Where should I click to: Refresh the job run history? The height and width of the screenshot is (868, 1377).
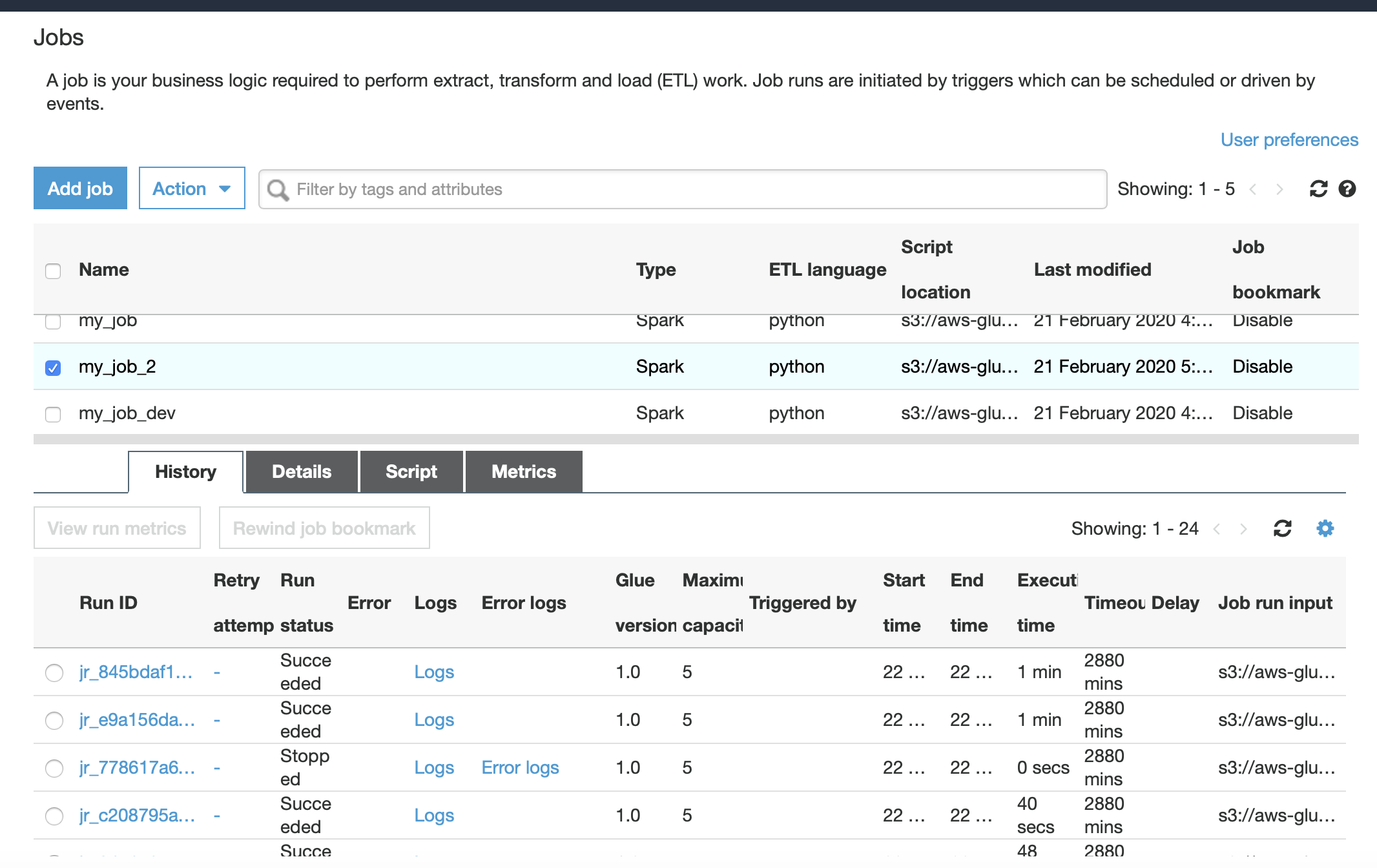pos(1282,528)
